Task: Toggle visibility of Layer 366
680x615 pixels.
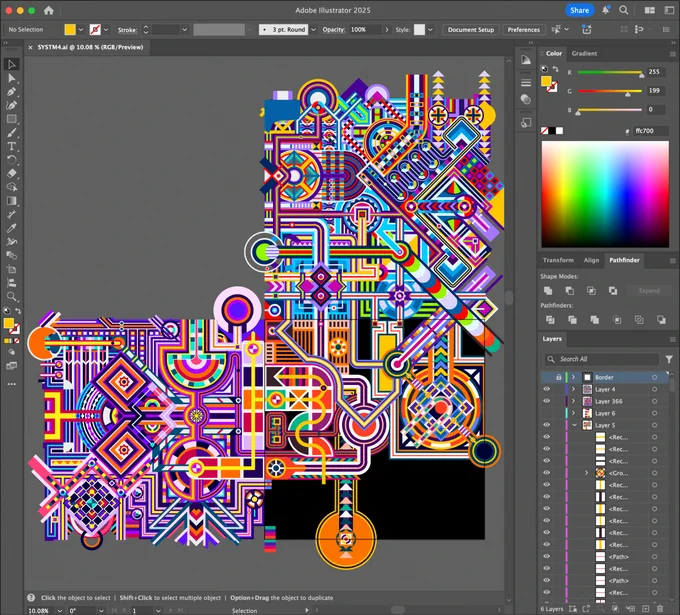Action: [547, 401]
